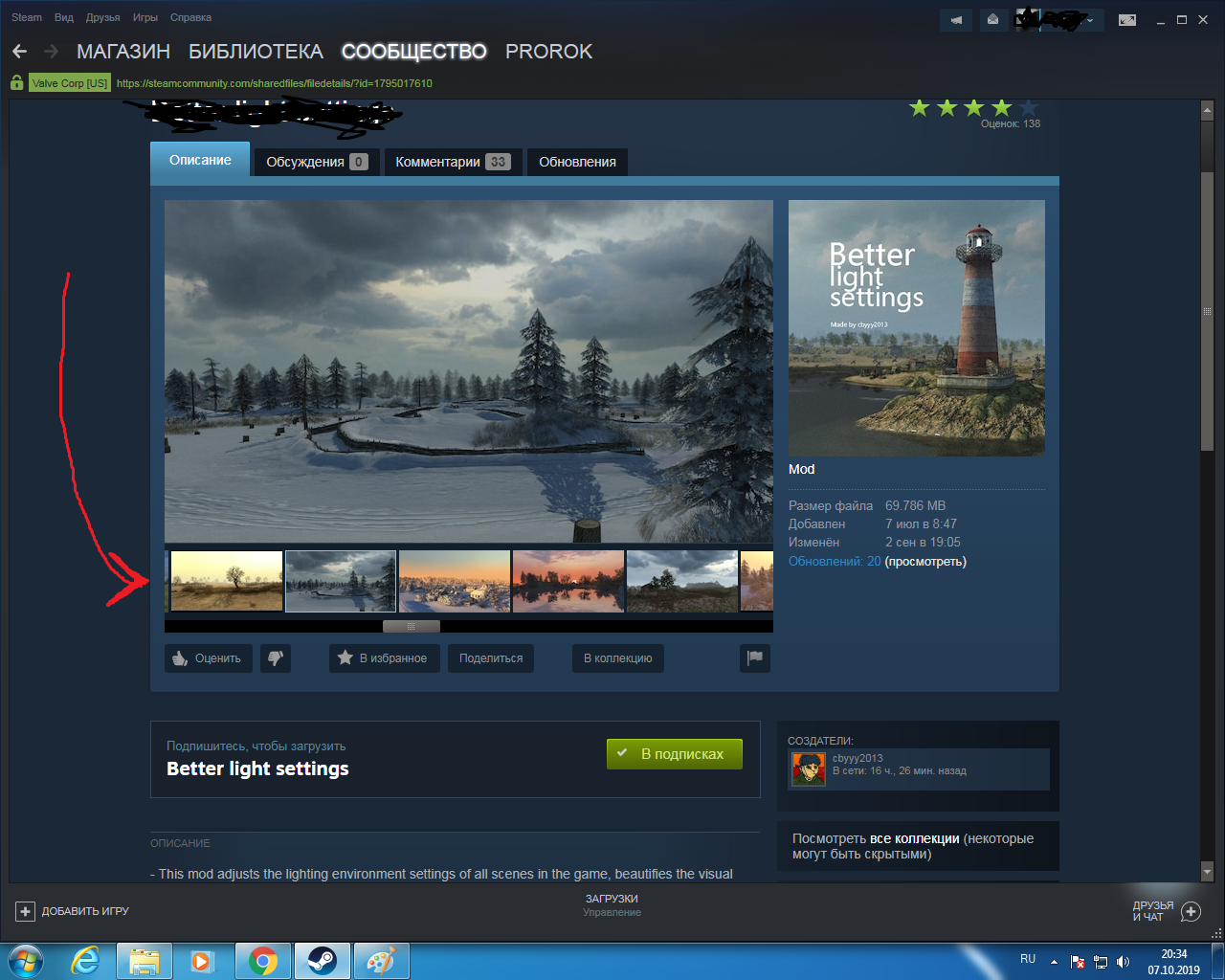Toggle the В подписках subscription button

pos(675,754)
